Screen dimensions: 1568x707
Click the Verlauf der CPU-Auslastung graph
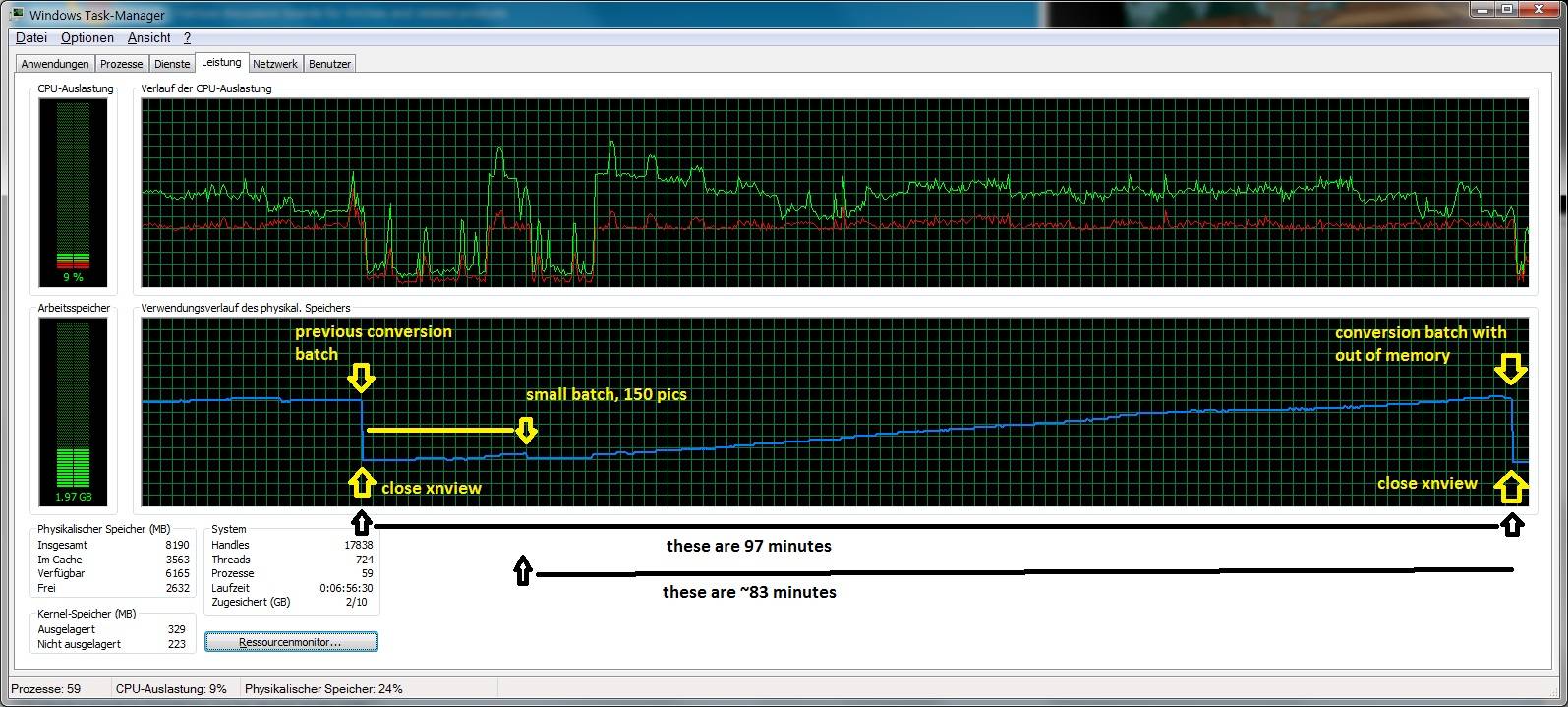[835, 192]
